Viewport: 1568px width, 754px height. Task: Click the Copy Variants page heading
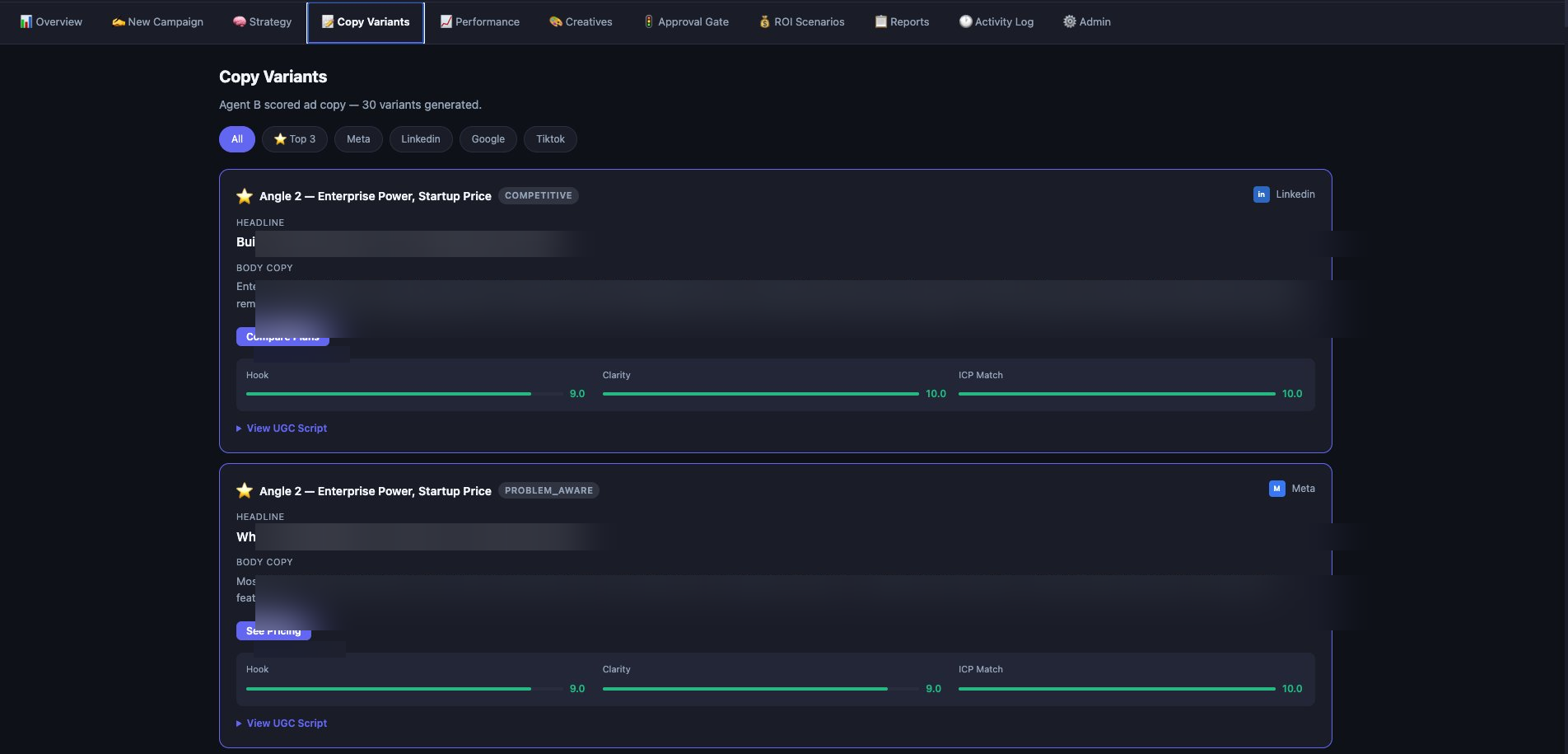273,77
